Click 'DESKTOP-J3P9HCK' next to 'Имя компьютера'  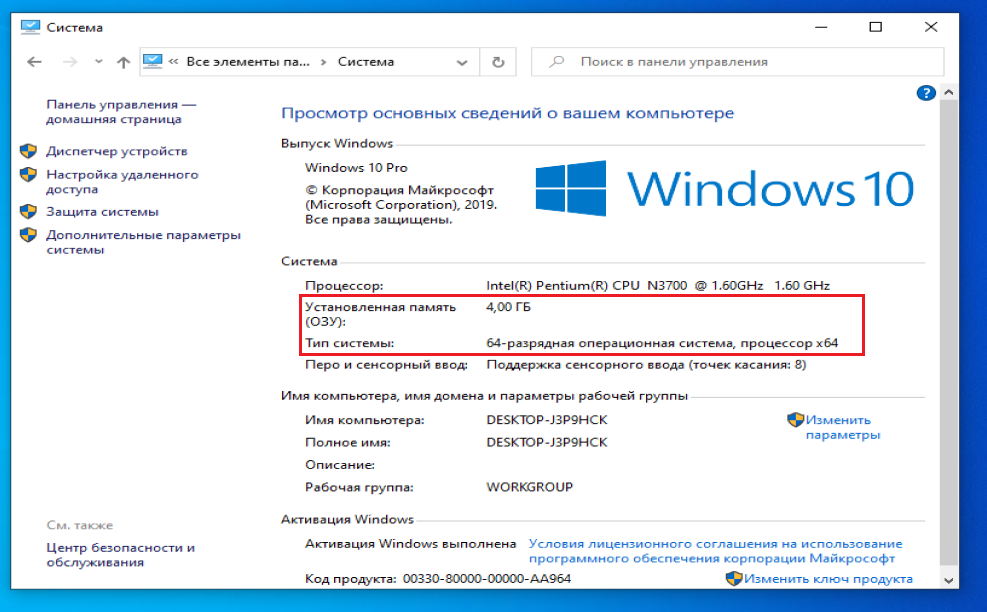click(547, 420)
